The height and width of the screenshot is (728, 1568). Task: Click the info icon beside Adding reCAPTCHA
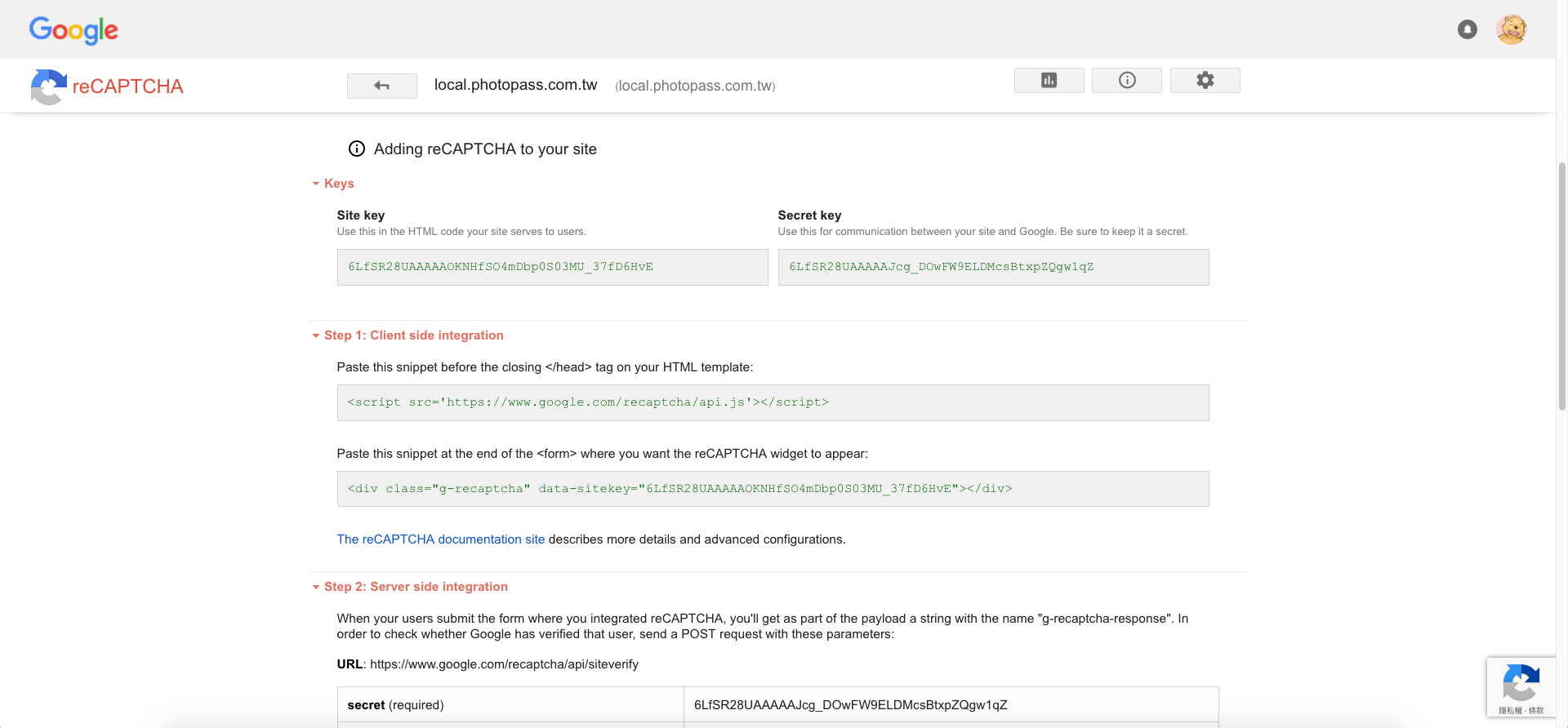357,149
